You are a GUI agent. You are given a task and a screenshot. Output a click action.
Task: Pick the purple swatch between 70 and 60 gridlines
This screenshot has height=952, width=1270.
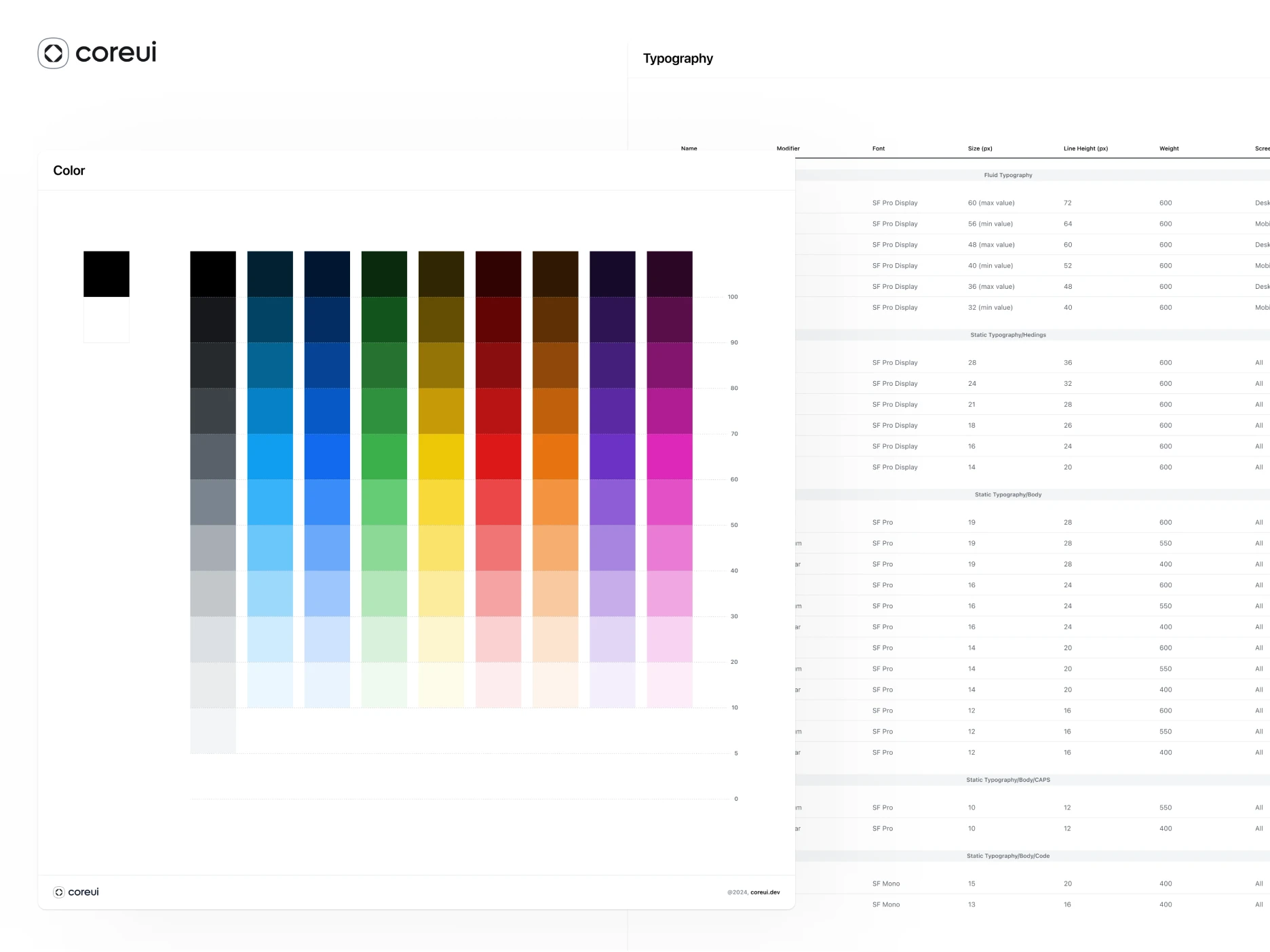click(613, 456)
